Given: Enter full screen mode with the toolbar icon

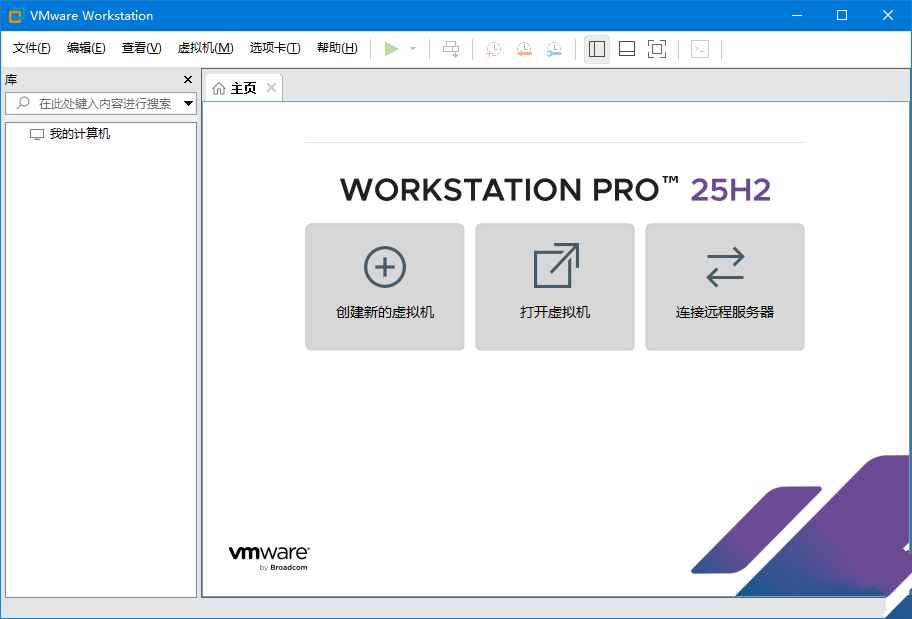Looking at the screenshot, I should coord(657,48).
